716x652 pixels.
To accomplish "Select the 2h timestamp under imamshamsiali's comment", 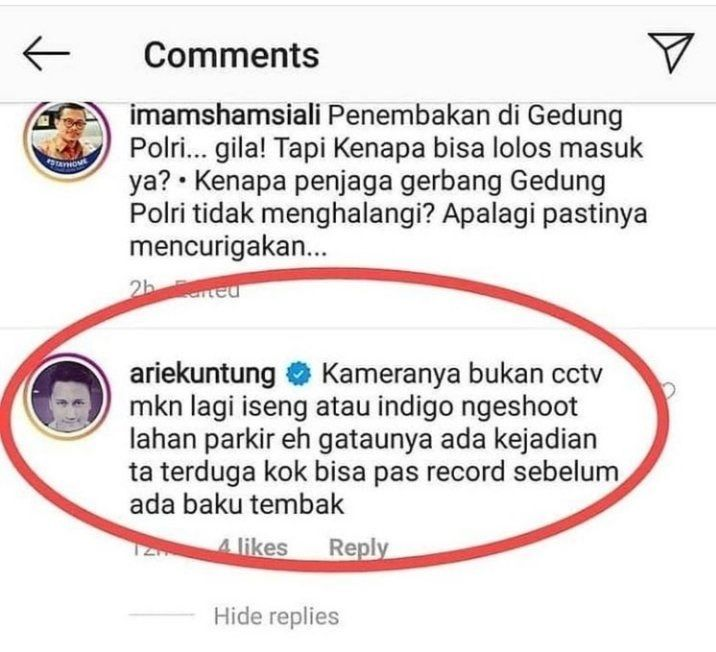I will 143,289.
